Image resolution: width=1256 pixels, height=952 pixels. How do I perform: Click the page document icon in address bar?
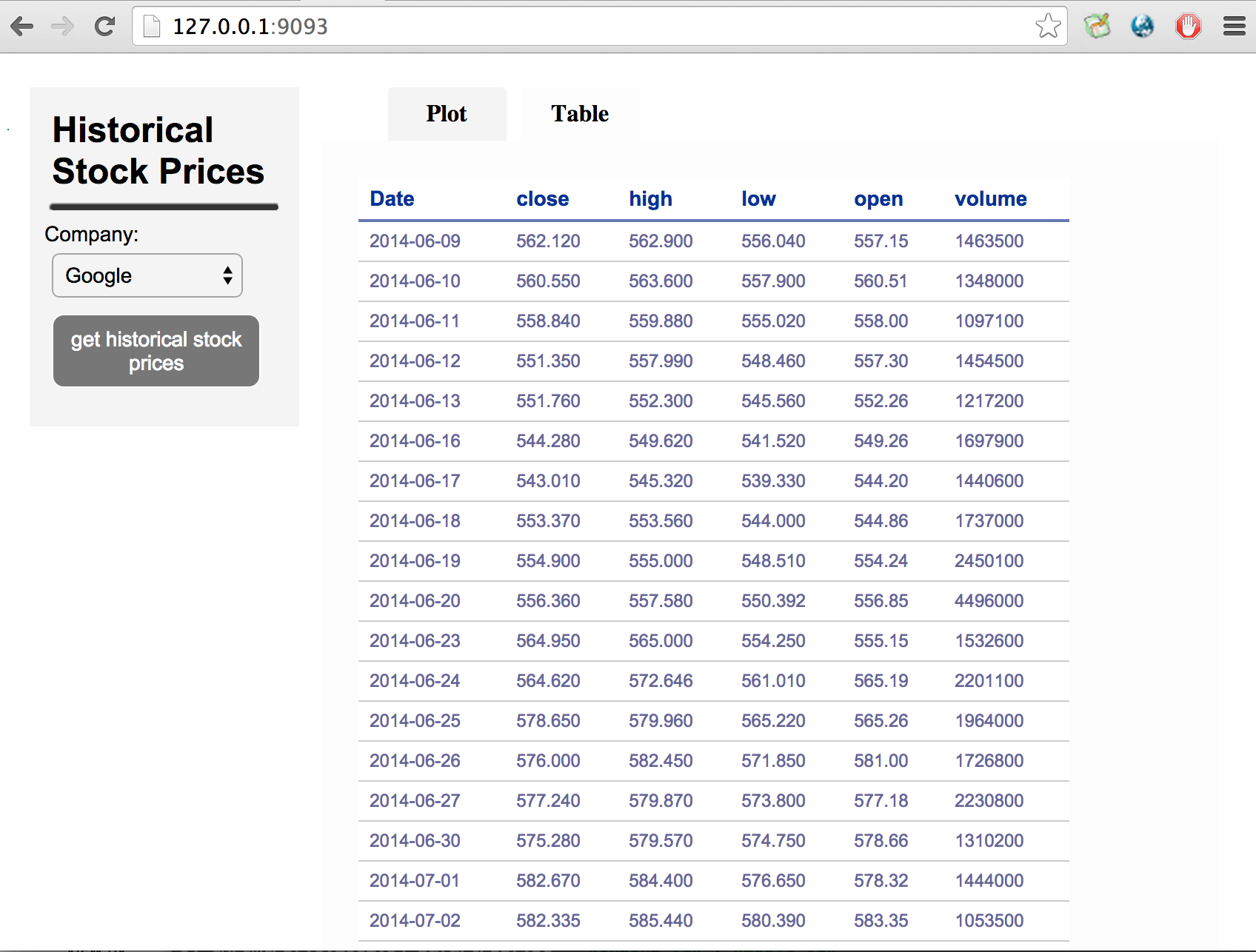click(152, 26)
